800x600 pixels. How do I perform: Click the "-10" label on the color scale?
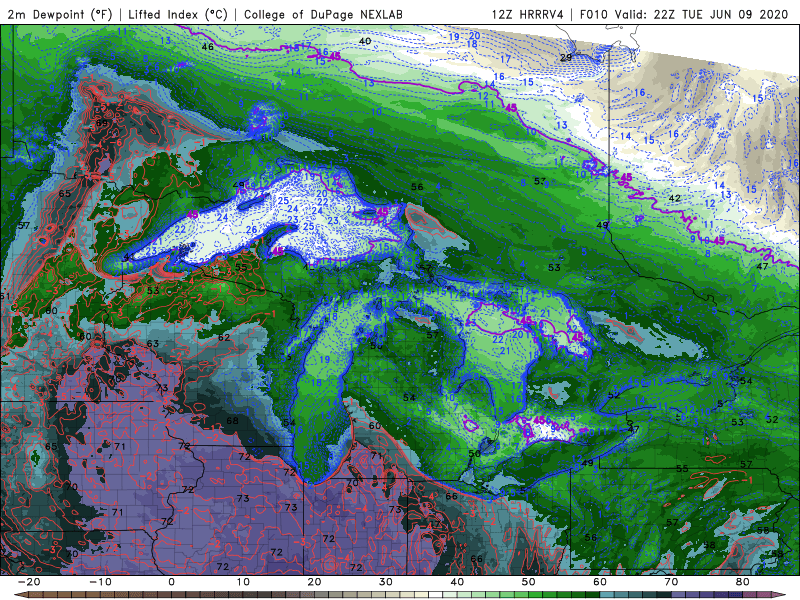(100, 582)
